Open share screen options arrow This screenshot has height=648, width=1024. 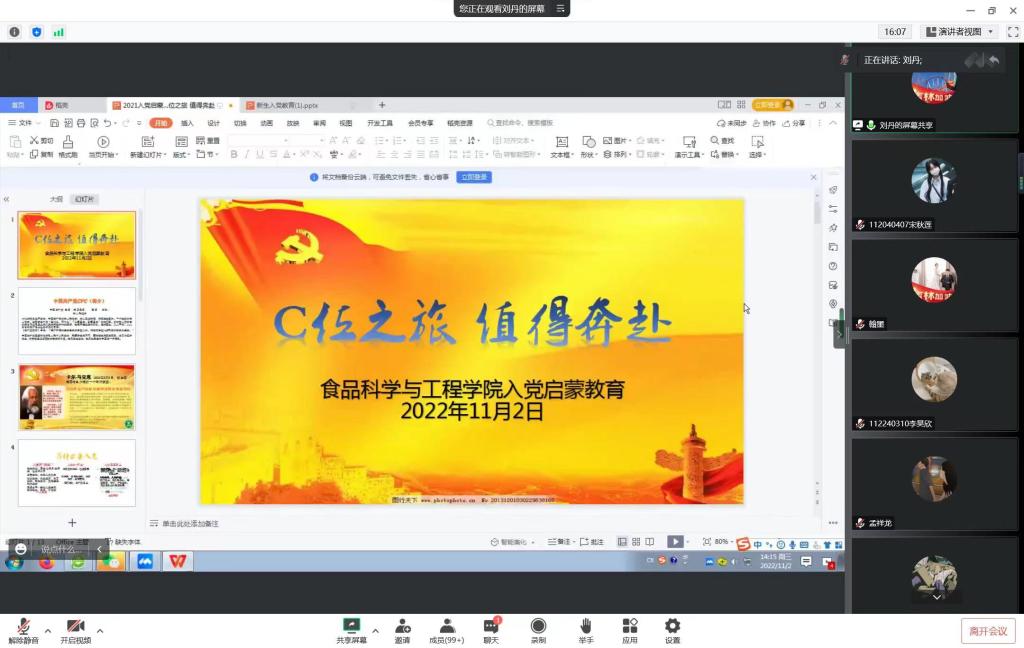click(376, 631)
